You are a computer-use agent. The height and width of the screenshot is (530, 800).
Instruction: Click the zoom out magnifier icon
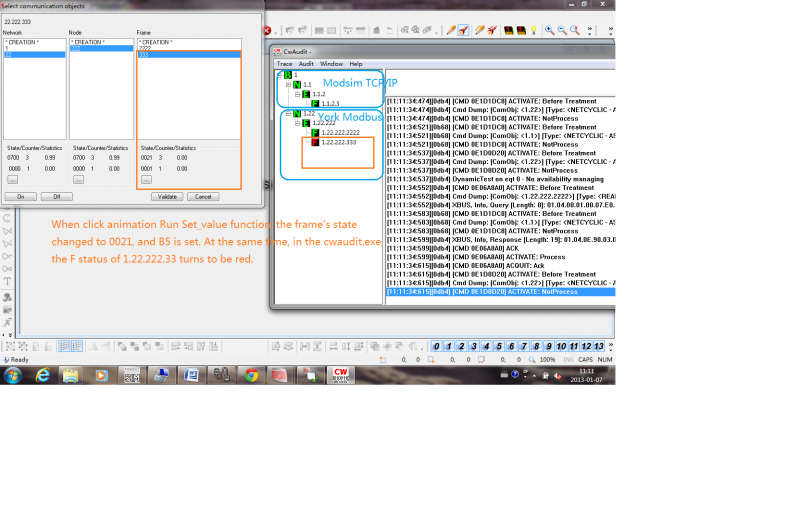pyautogui.click(x=562, y=31)
